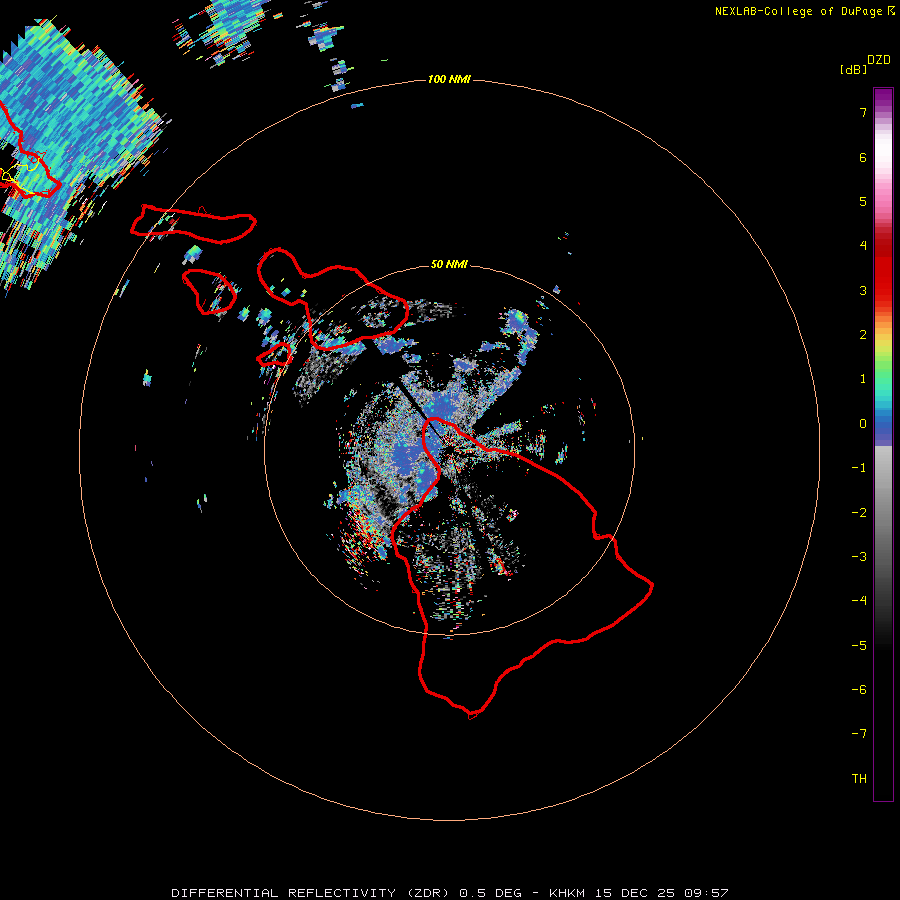The image size is (900, 900).
Task: Click the 5 value on color scale
Action: (x=863, y=201)
